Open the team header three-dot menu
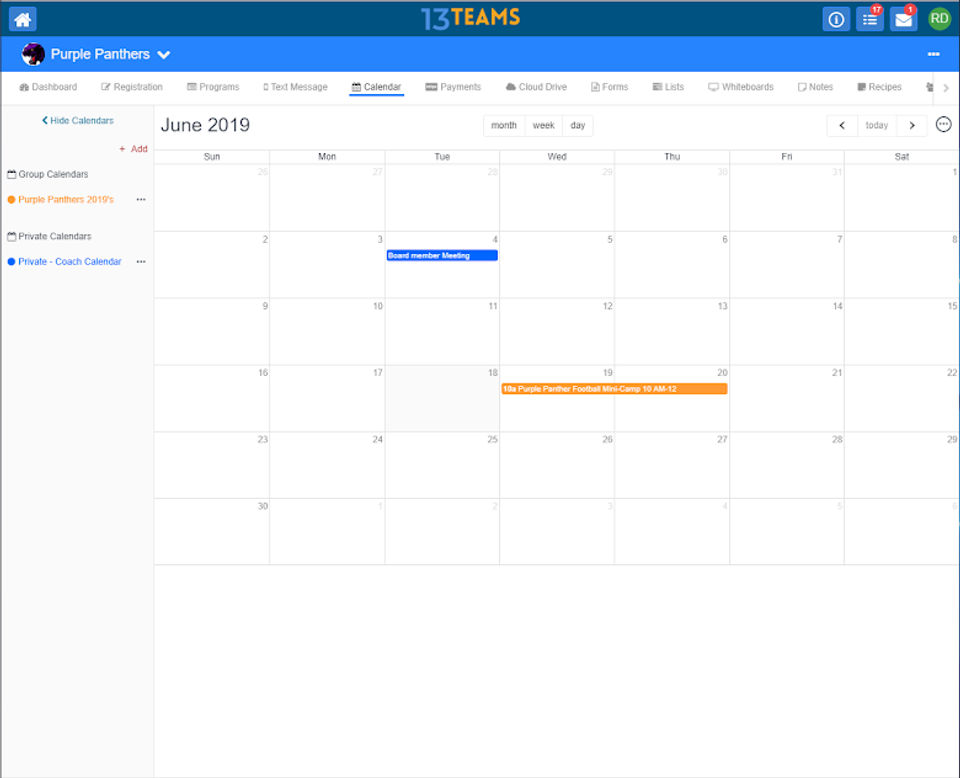Viewport: 960px width, 778px height. 933,54
